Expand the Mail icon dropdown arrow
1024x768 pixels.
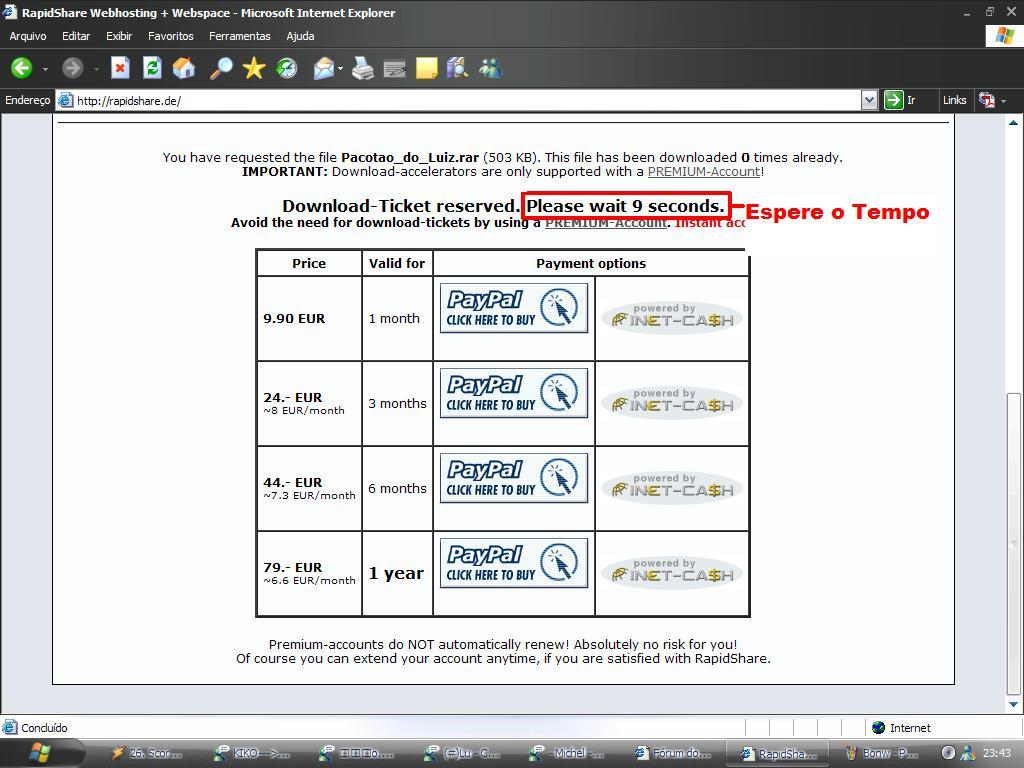(340, 69)
